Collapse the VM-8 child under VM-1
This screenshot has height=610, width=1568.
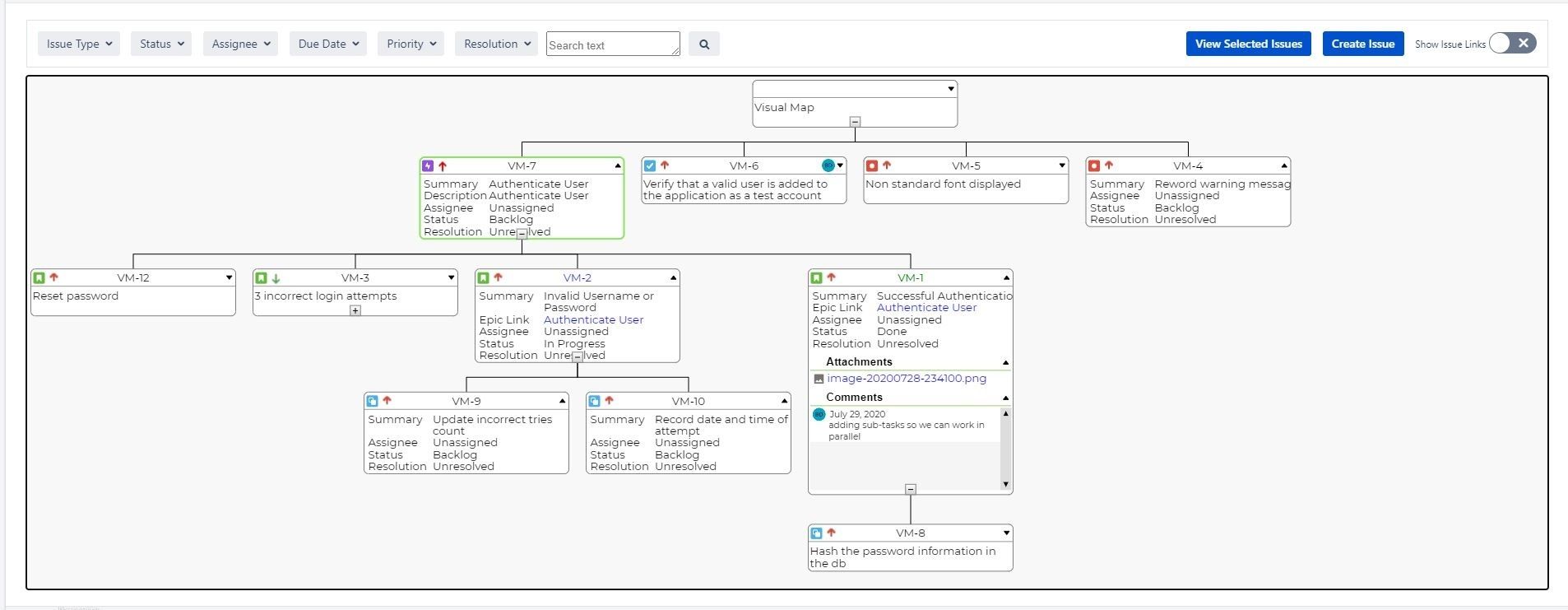911,489
